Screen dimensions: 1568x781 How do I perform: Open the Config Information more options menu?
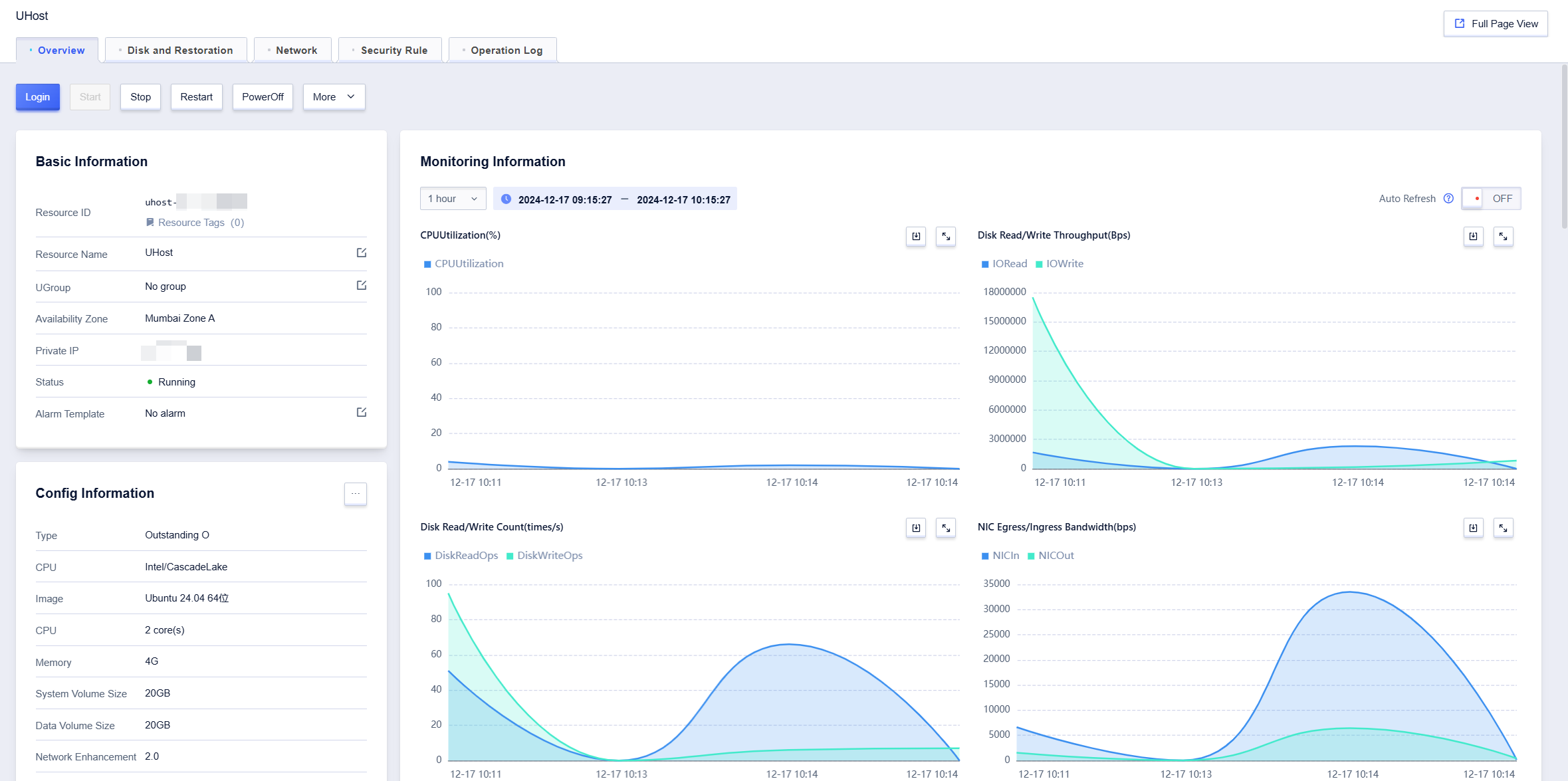pos(356,494)
